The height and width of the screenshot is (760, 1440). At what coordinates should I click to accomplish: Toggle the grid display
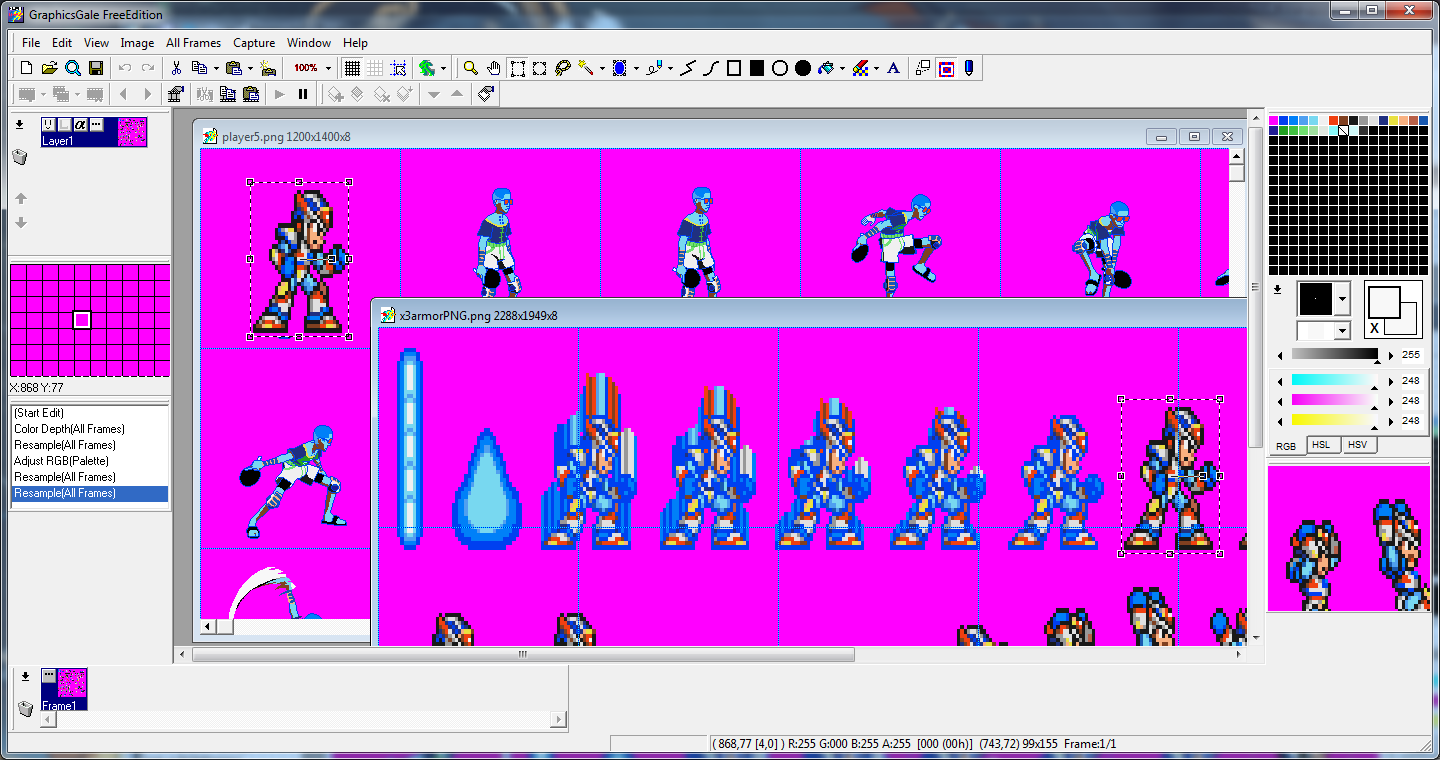tap(352, 68)
